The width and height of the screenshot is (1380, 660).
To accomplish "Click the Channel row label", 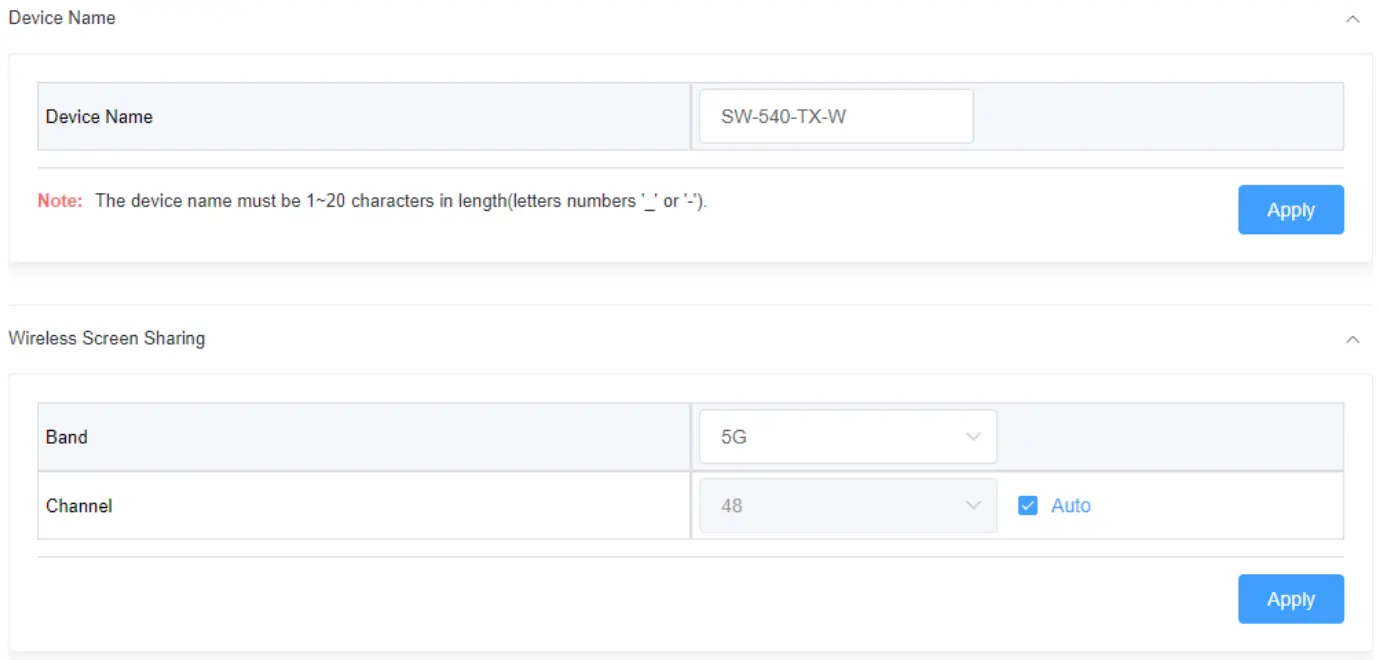I will [x=79, y=506].
